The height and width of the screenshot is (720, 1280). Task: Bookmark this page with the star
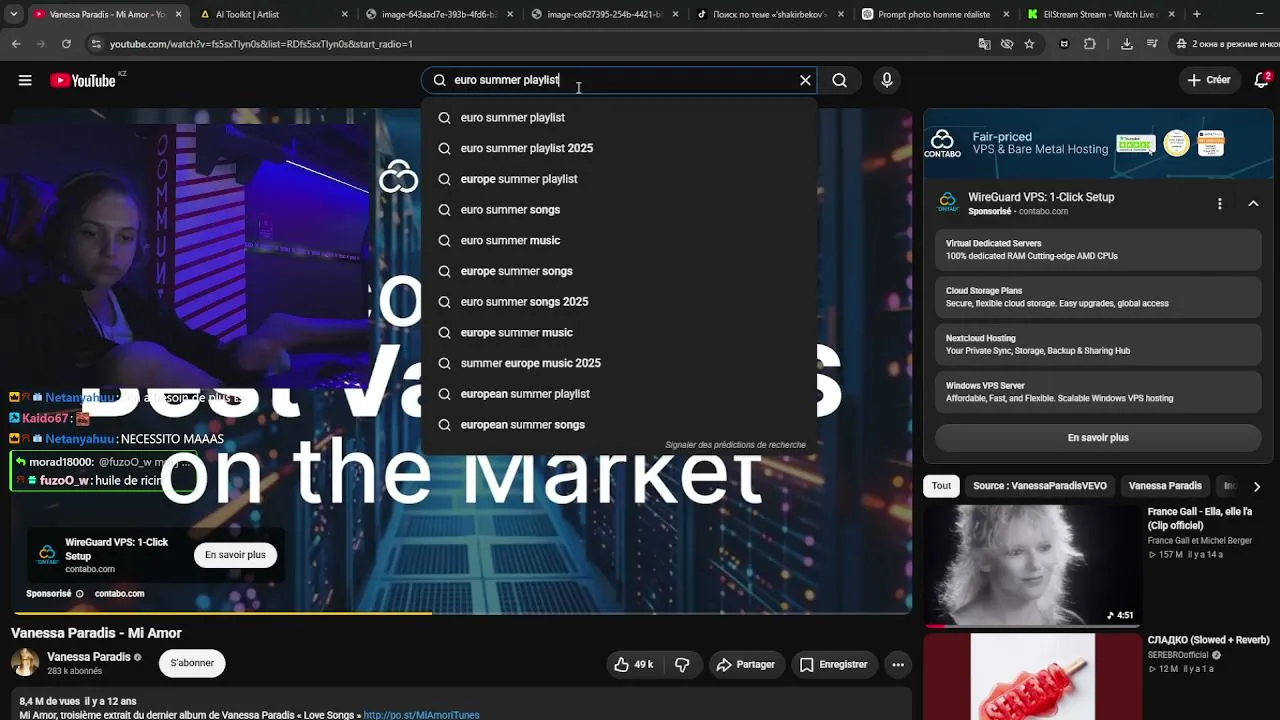pyautogui.click(x=1029, y=44)
